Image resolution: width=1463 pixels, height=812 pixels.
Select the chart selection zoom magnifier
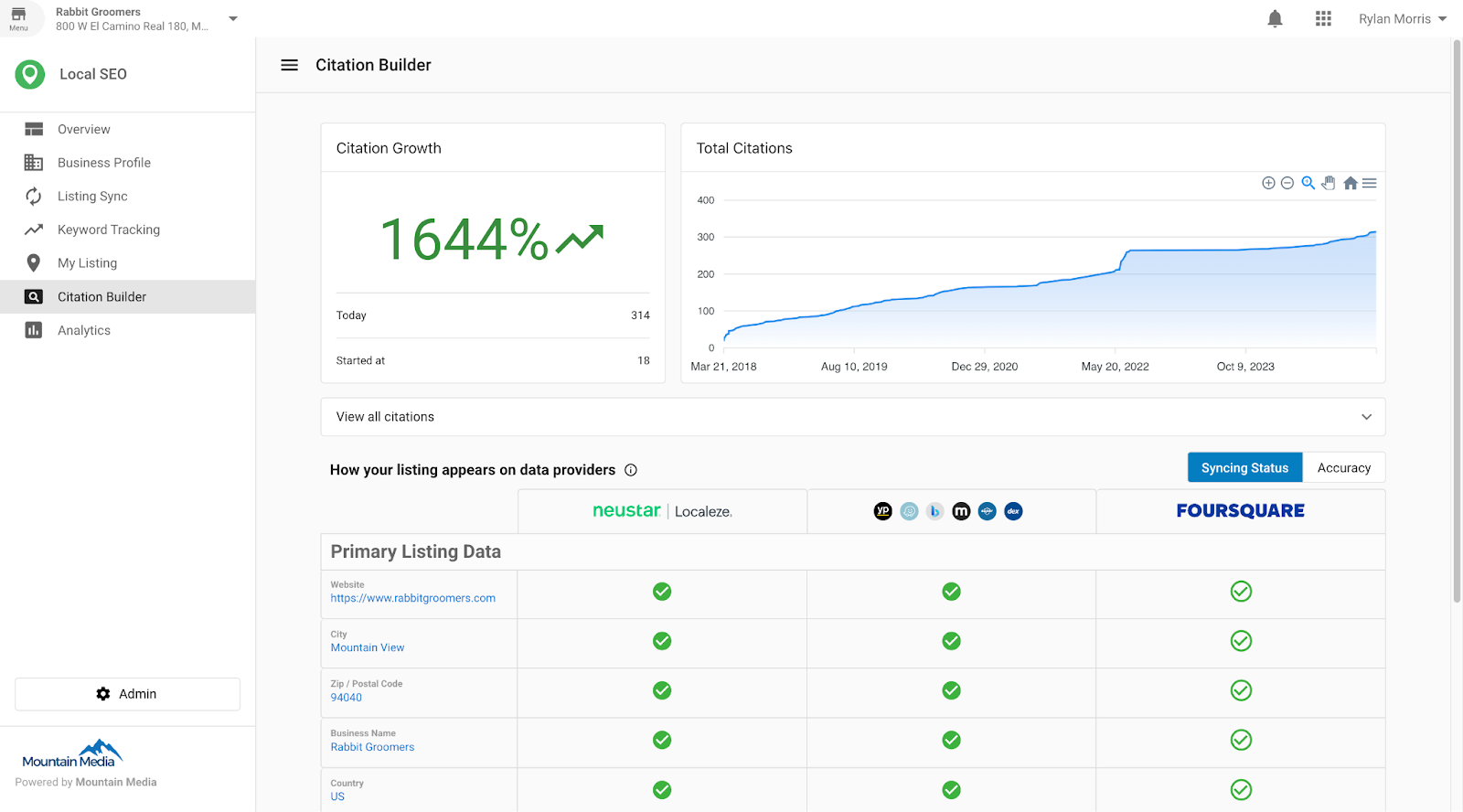(1308, 183)
